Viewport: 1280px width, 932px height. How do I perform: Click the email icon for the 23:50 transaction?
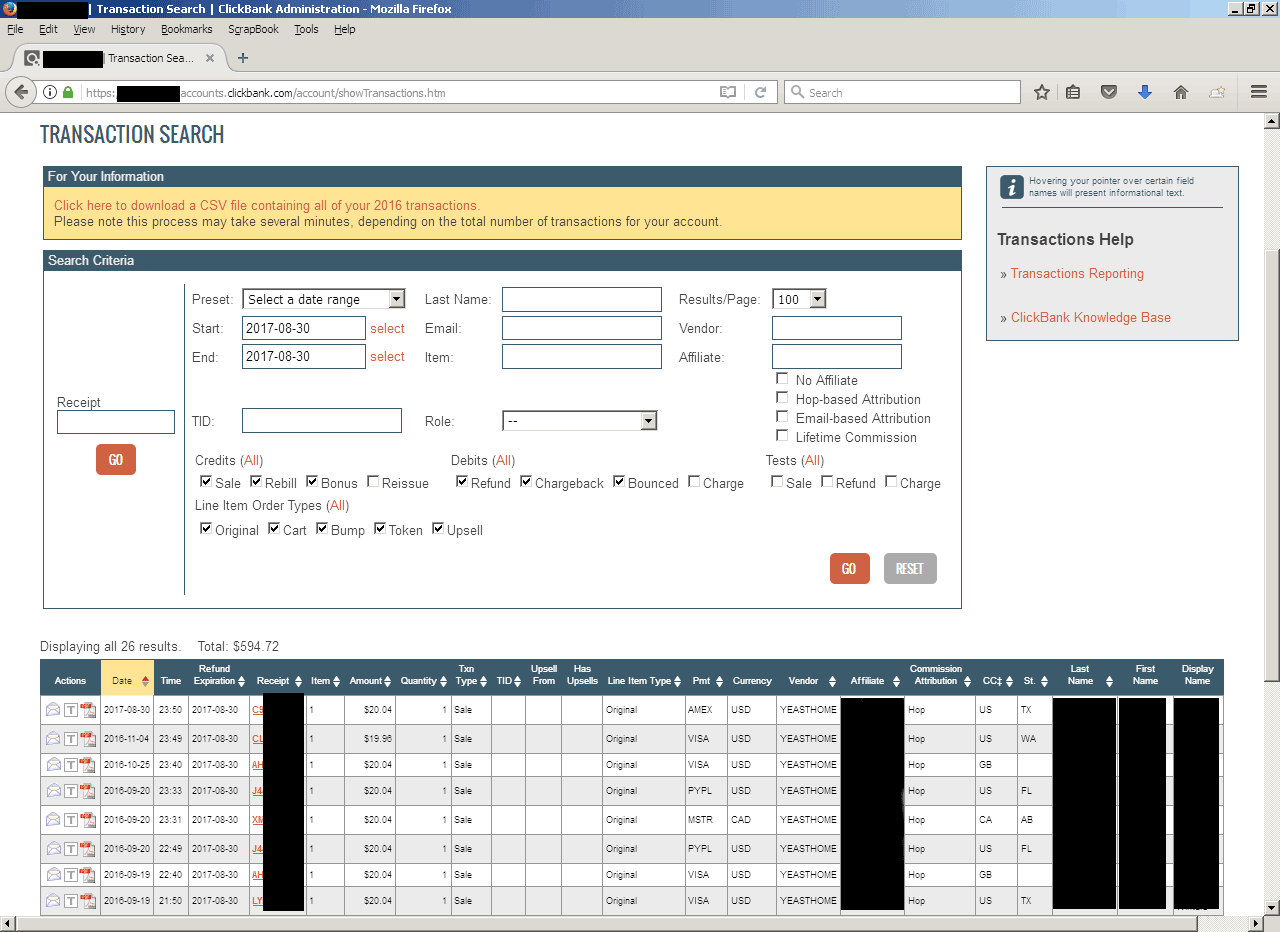(53, 710)
